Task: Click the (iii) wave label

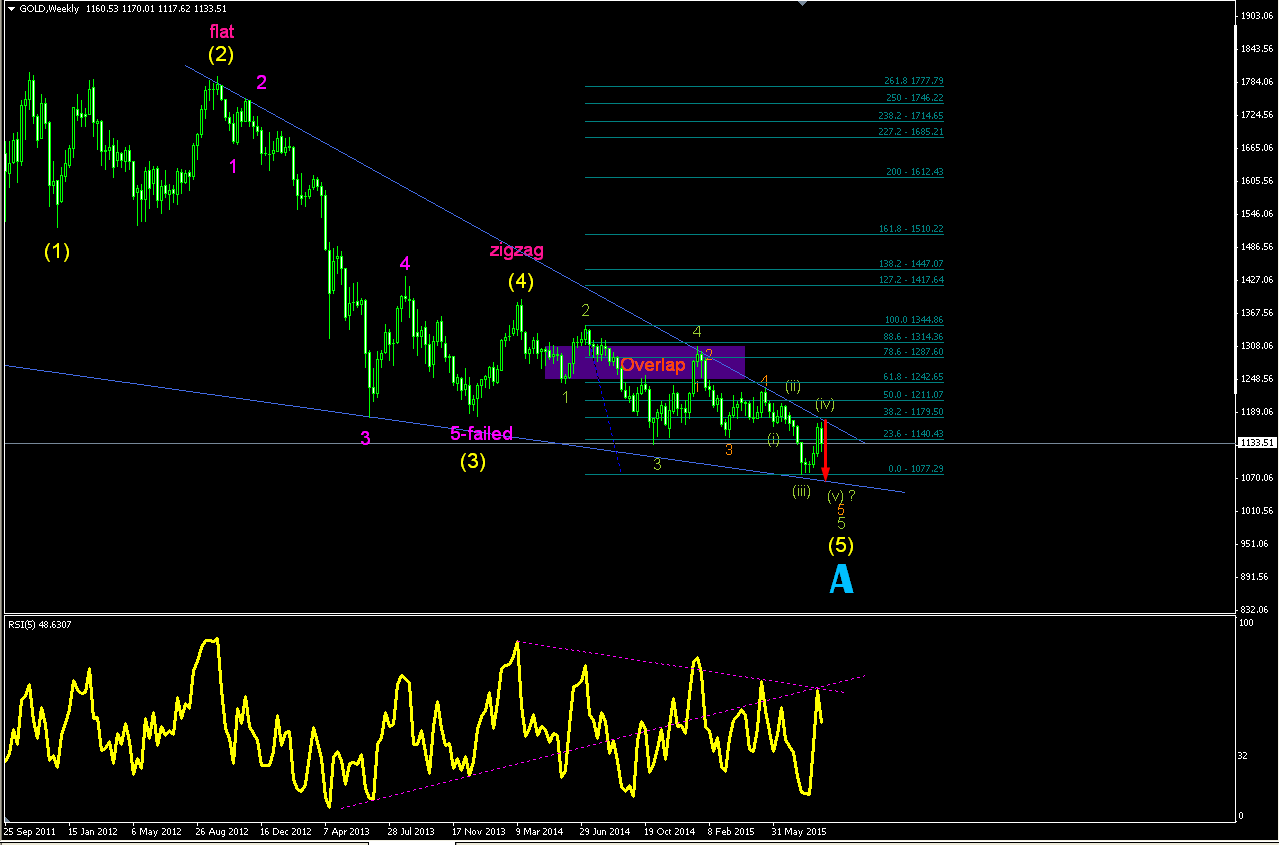Action: pyautogui.click(x=801, y=491)
